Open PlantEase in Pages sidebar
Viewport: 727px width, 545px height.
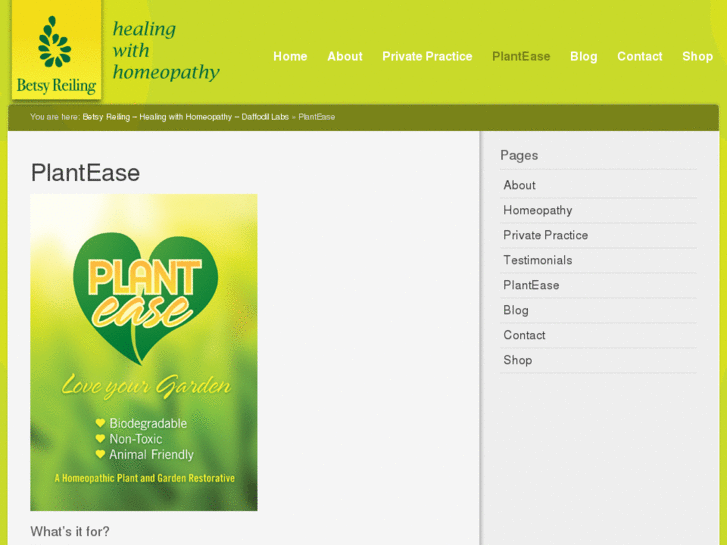click(531, 285)
